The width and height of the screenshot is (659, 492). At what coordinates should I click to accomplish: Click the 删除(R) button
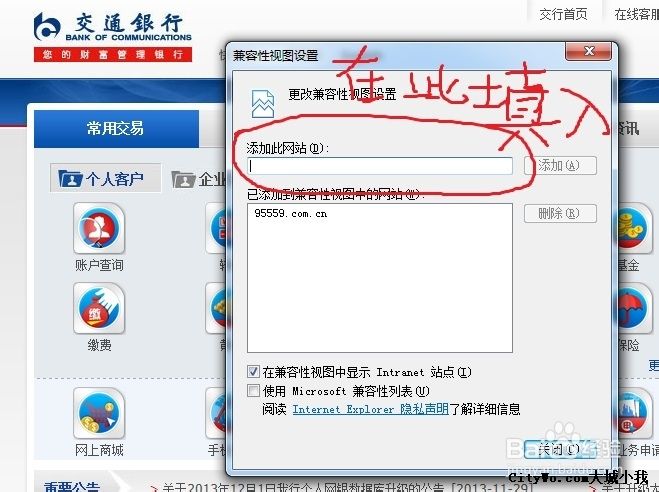click(x=560, y=213)
